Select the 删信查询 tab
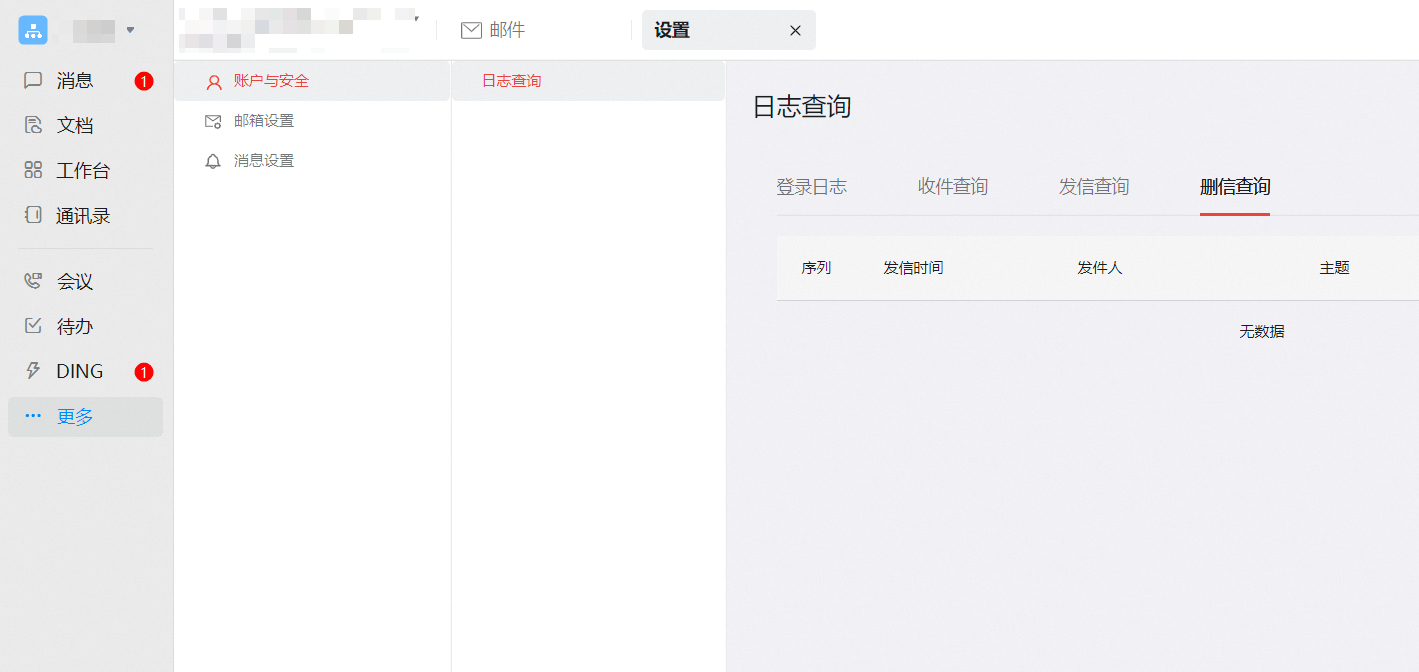Screen dimensions: 1419x672 click(x=1235, y=186)
